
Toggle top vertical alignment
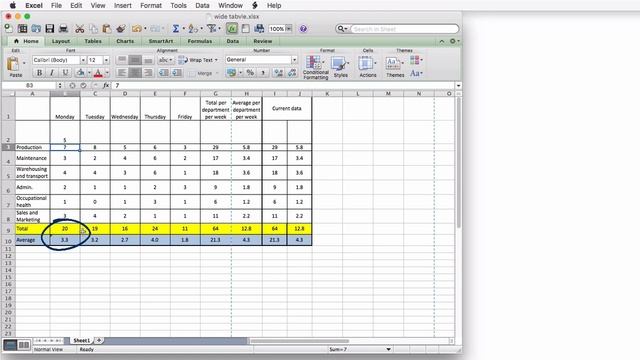[122, 60]
